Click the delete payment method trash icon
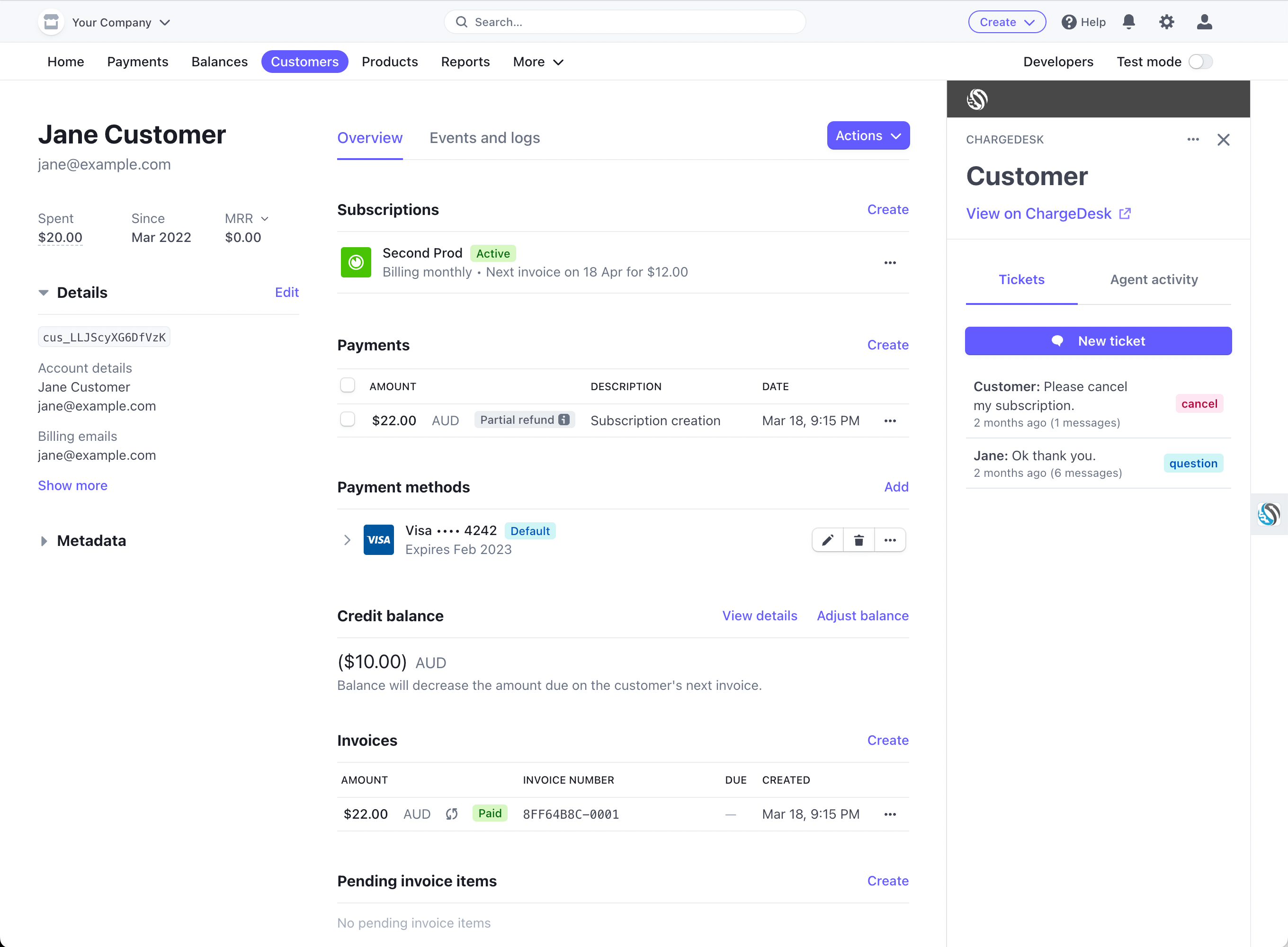 858,540
